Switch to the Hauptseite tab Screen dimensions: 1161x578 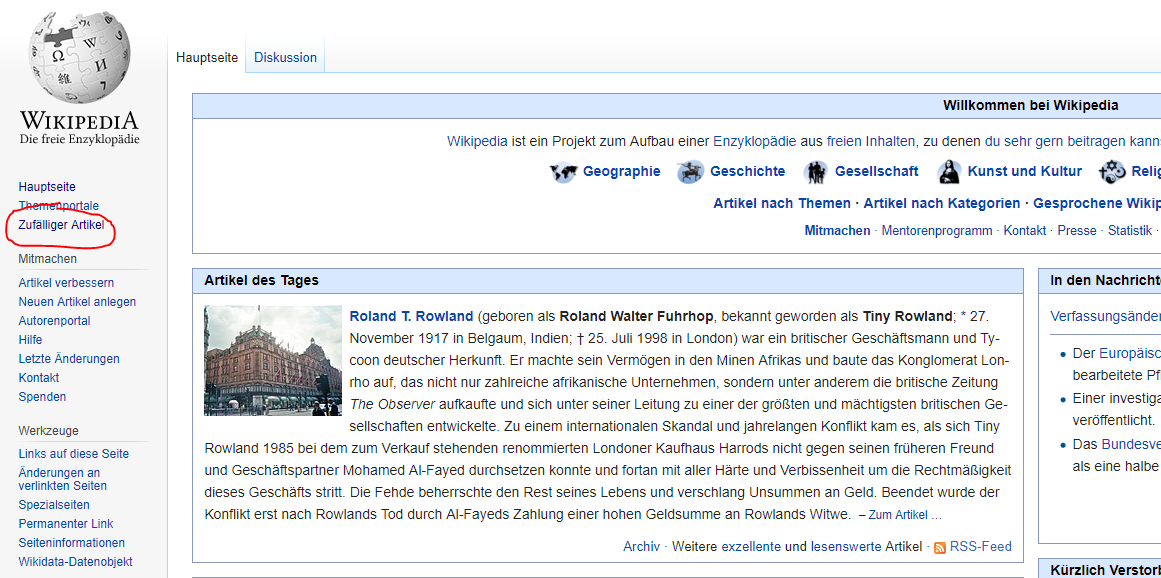coord(207,57)
